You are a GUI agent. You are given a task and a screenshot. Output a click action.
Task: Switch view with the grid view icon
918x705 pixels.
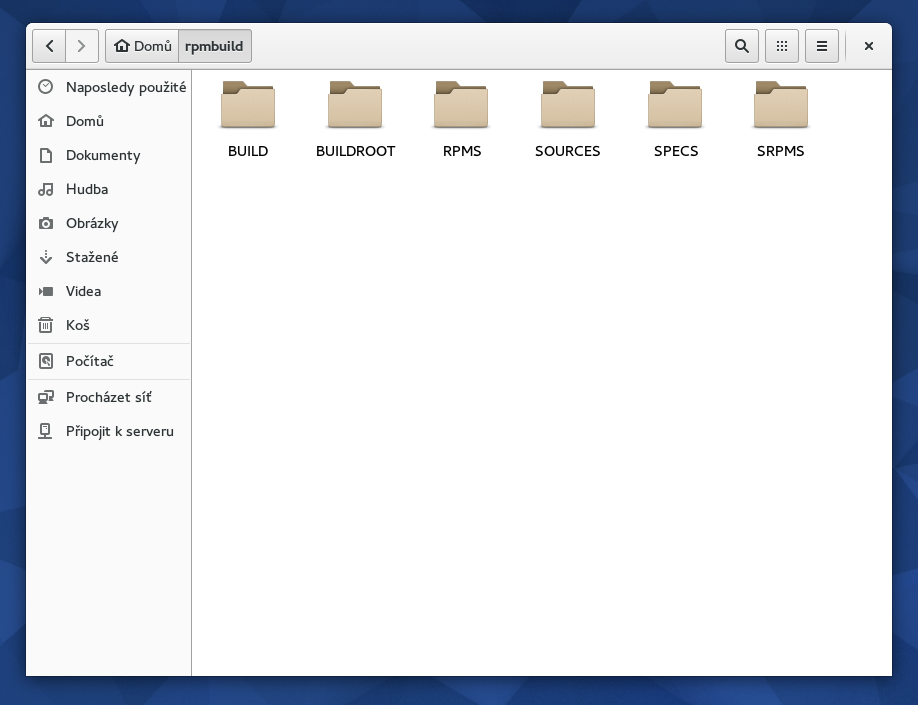coord(782,46)
